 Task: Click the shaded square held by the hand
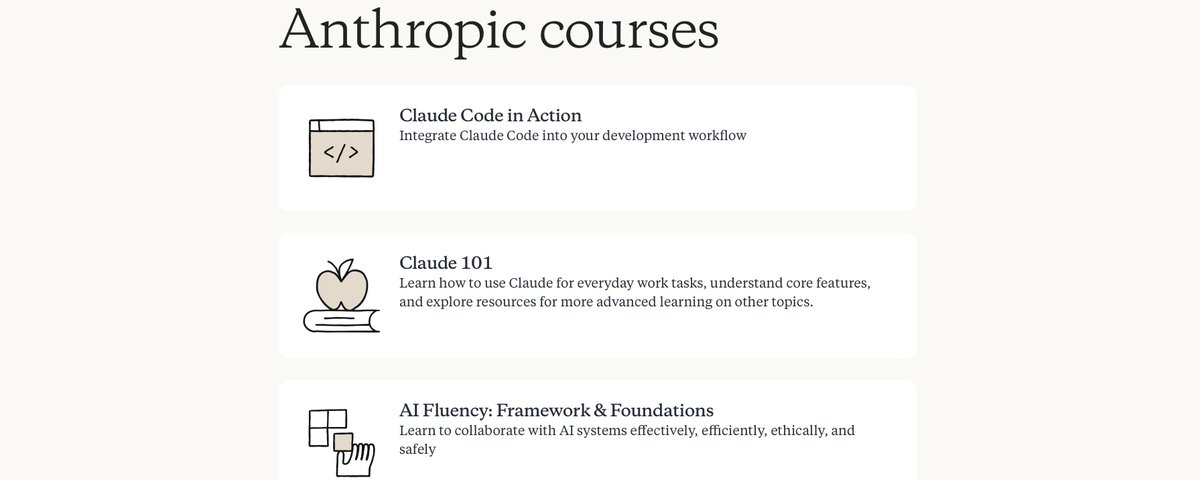[343, 441]
